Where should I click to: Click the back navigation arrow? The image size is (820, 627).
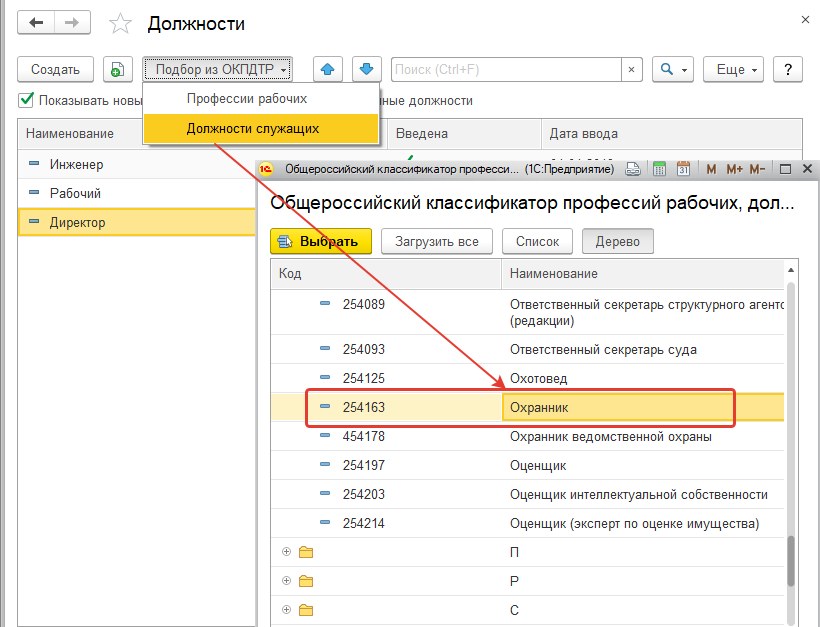point(37,22)
